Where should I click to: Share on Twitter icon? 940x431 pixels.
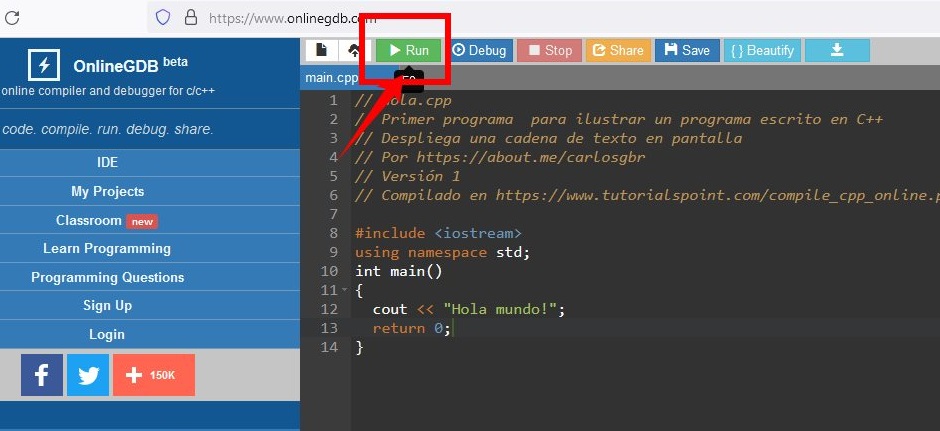88,375
